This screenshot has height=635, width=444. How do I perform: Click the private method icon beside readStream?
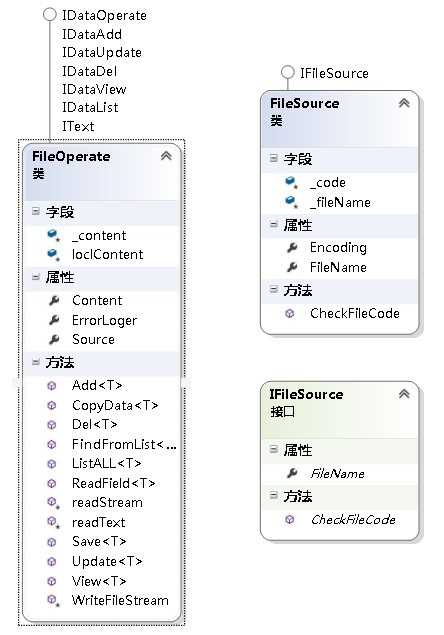coord(53,503)
